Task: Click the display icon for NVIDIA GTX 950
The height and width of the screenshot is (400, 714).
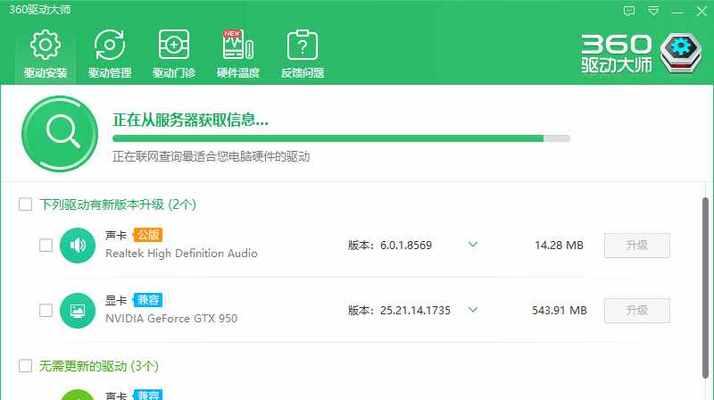Action: tap(77, 311)
